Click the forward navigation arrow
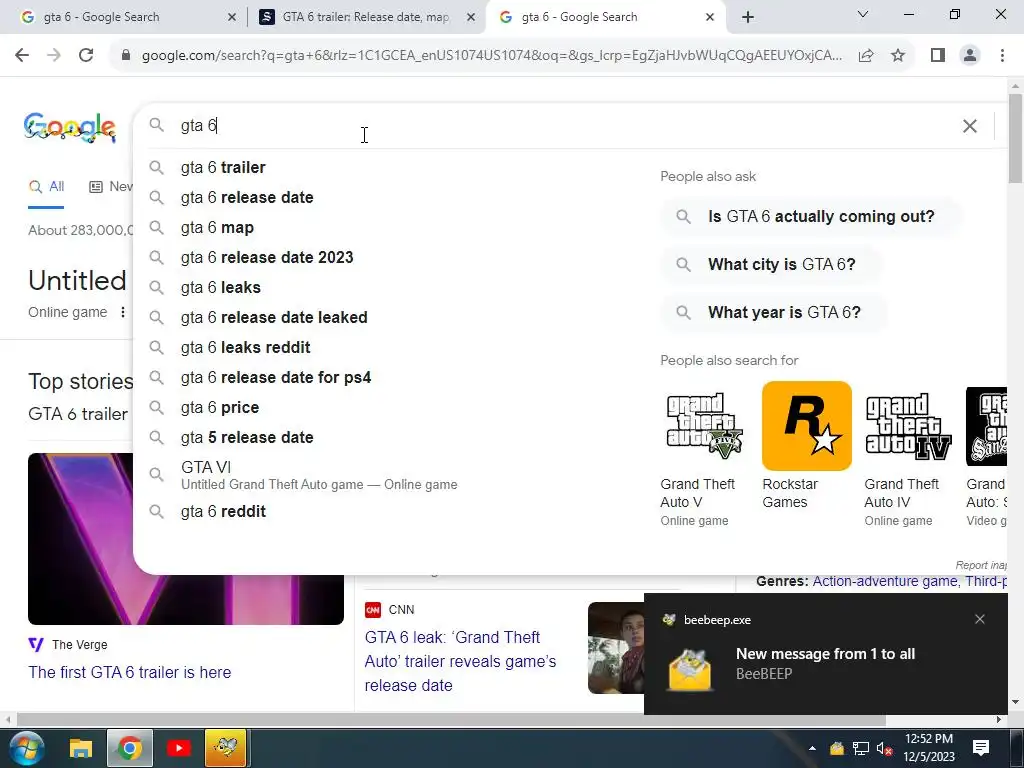 pos(54,56)
